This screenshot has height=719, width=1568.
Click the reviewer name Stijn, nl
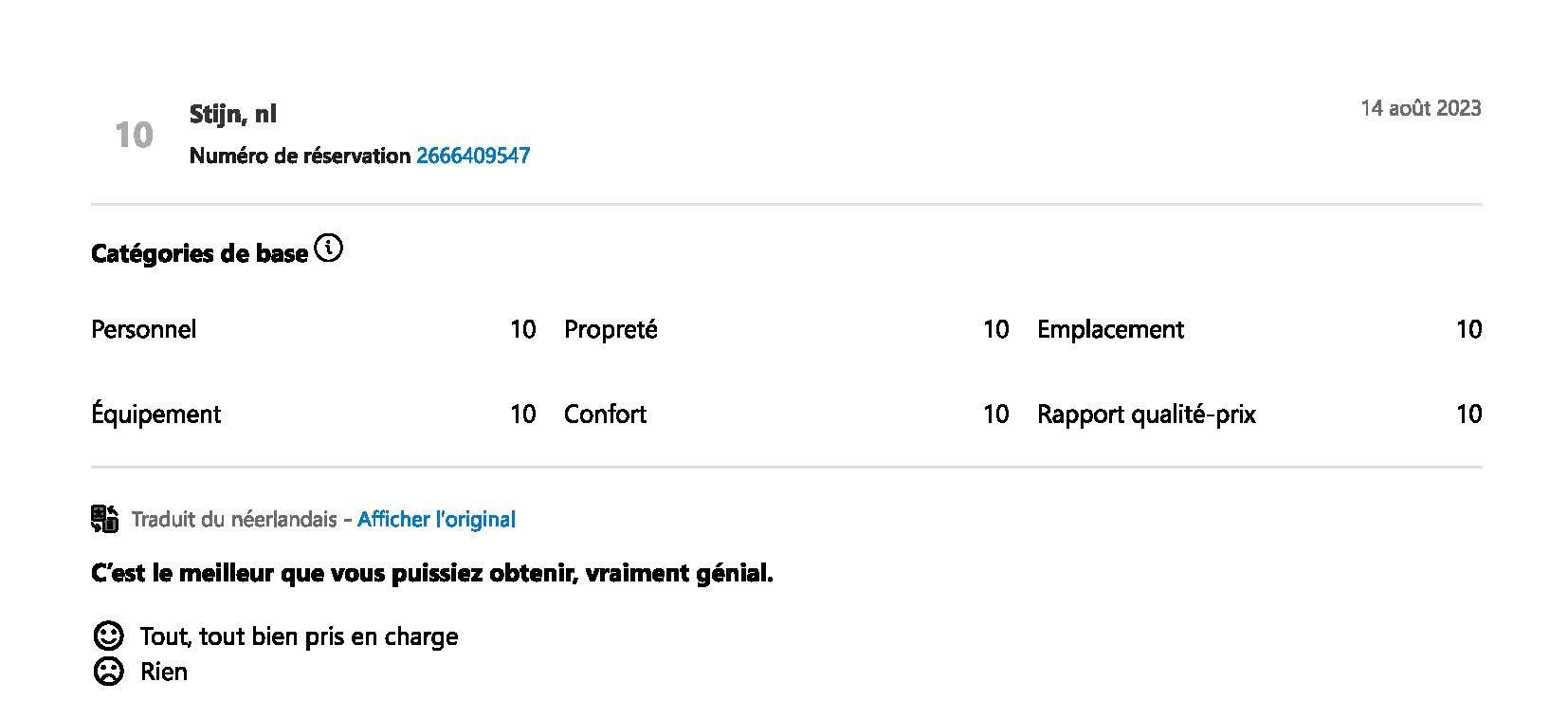pos(233,114)
